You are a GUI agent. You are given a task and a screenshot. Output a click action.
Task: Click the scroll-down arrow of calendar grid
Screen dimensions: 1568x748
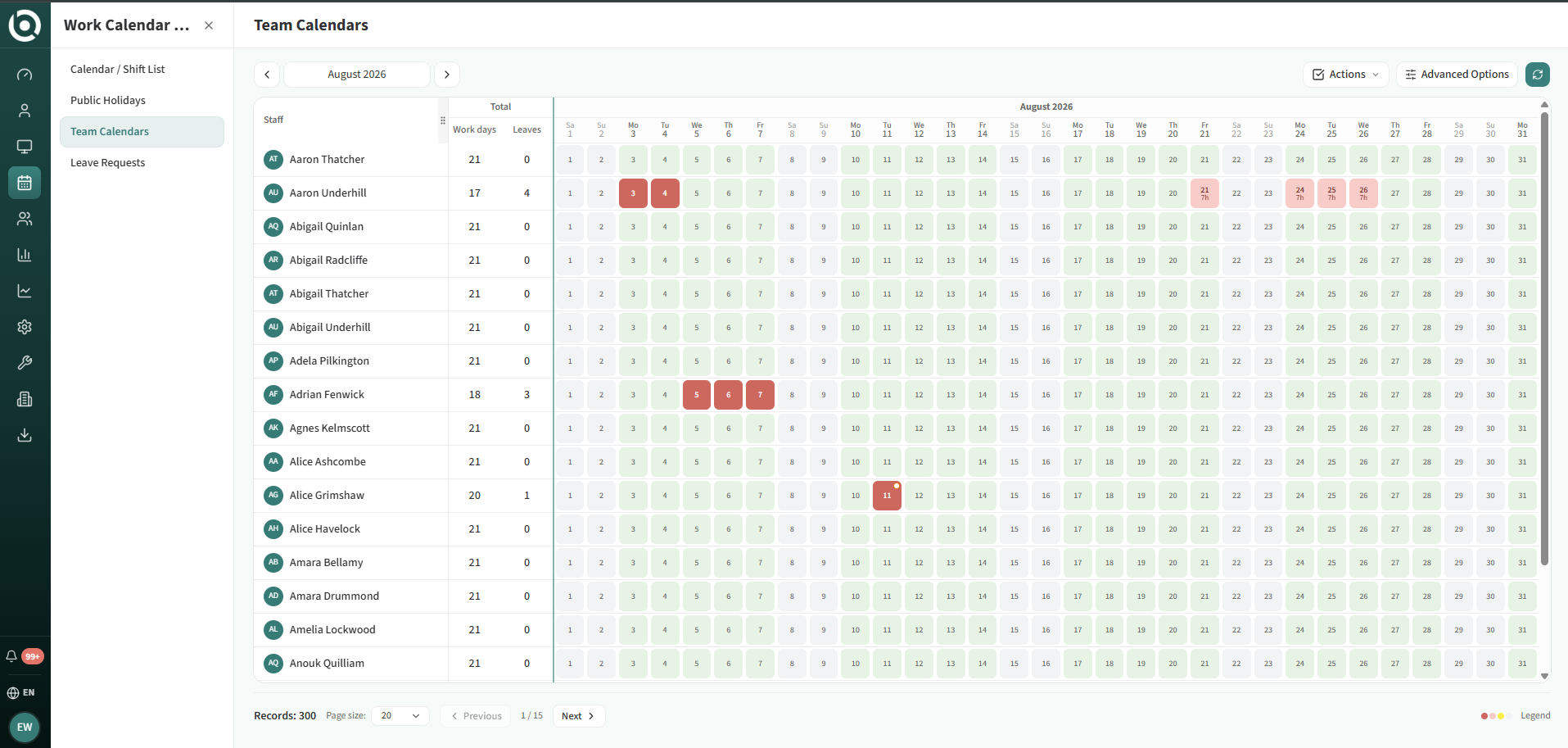[1544, 676]
